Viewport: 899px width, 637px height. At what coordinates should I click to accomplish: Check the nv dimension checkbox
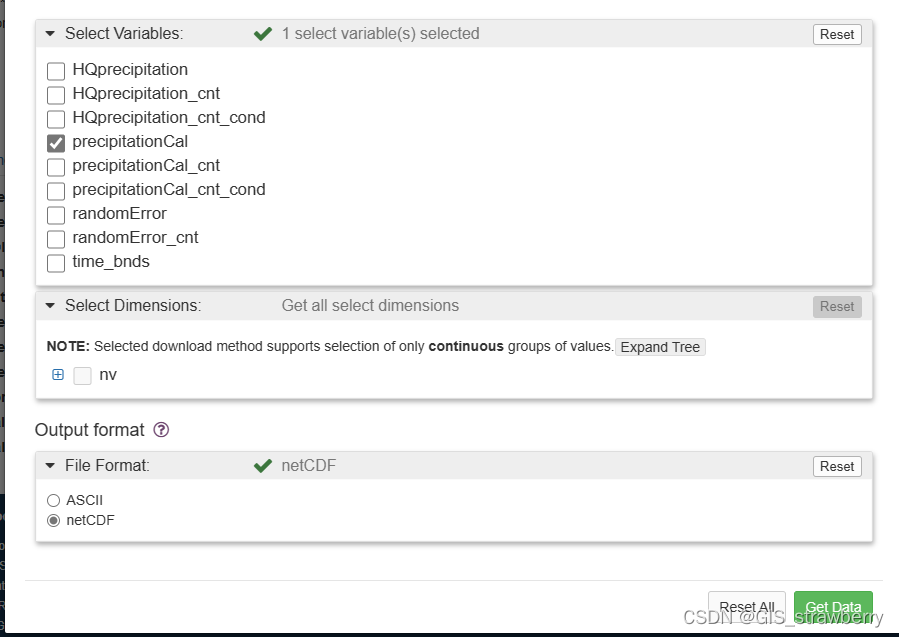coord(83,376)
